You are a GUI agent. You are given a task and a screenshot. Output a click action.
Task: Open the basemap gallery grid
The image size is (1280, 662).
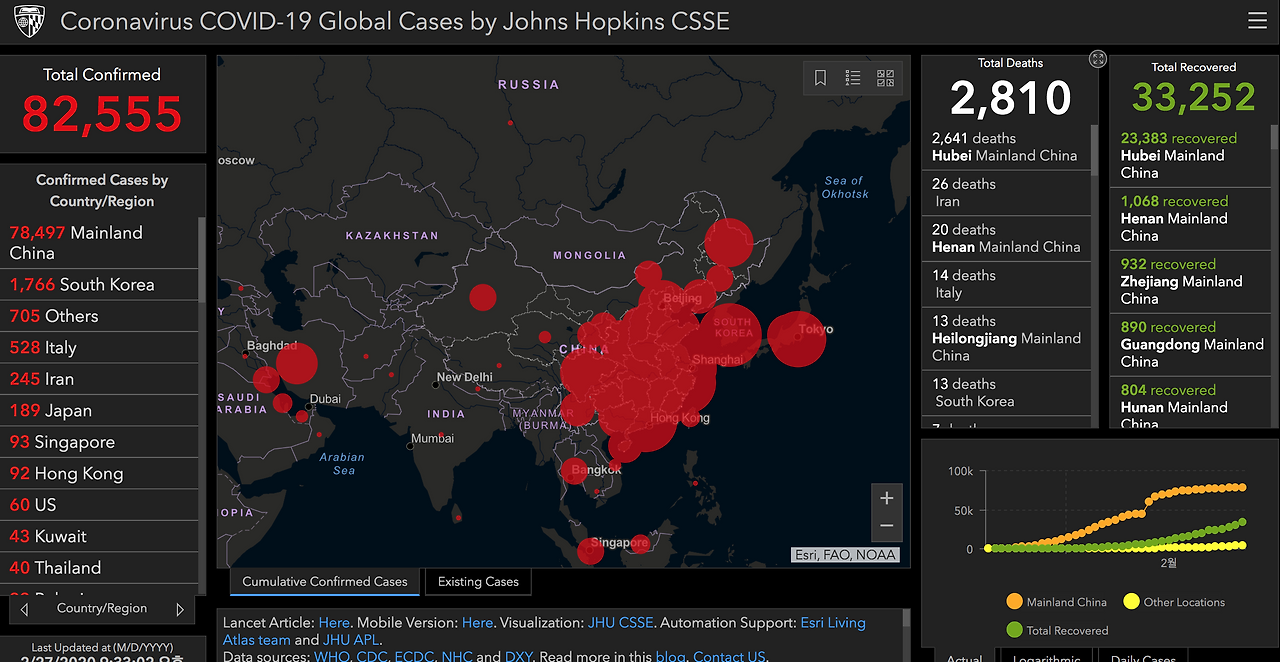pos(885,78)
